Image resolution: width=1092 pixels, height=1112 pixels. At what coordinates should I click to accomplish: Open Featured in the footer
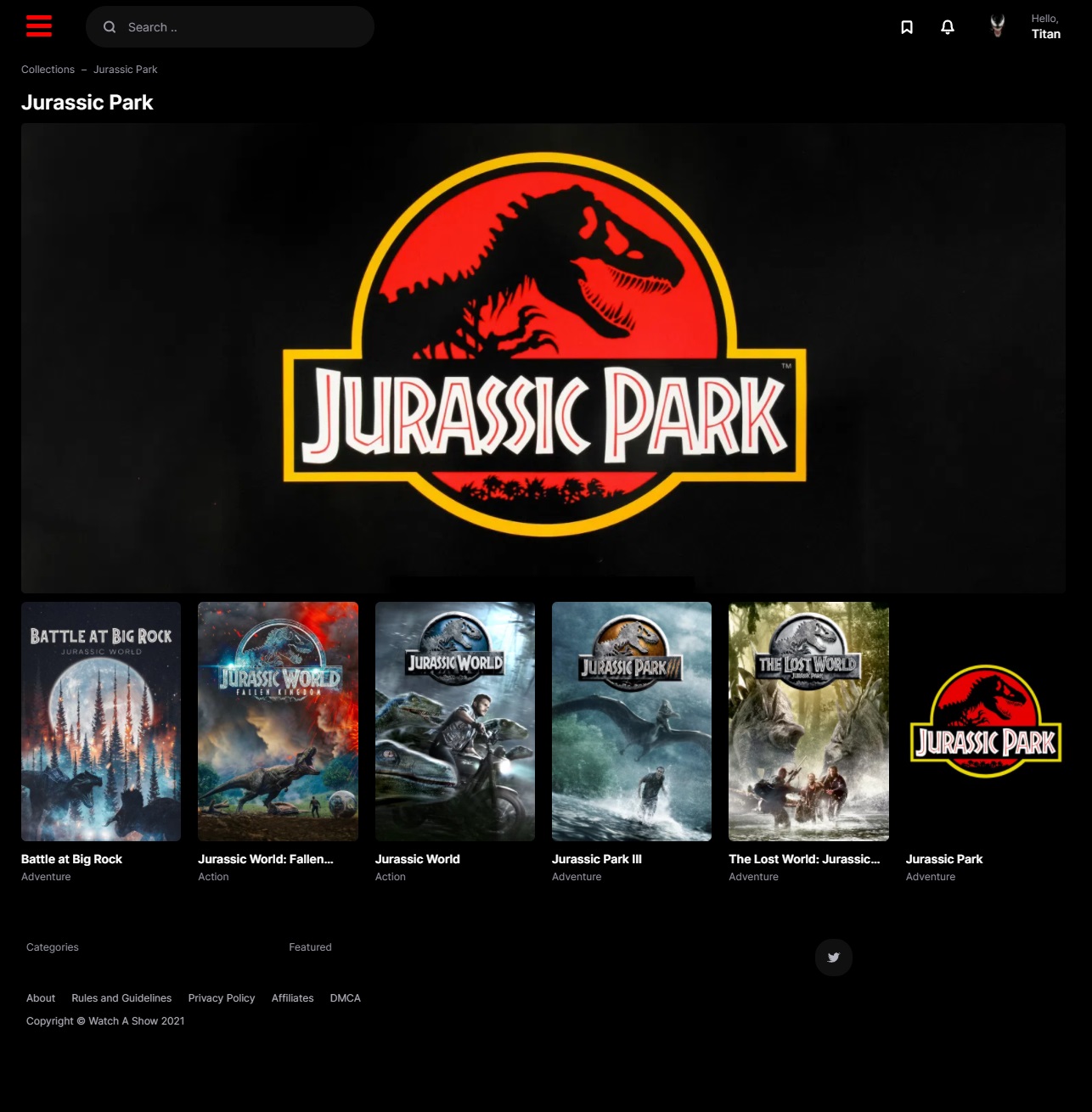[310, 947]
